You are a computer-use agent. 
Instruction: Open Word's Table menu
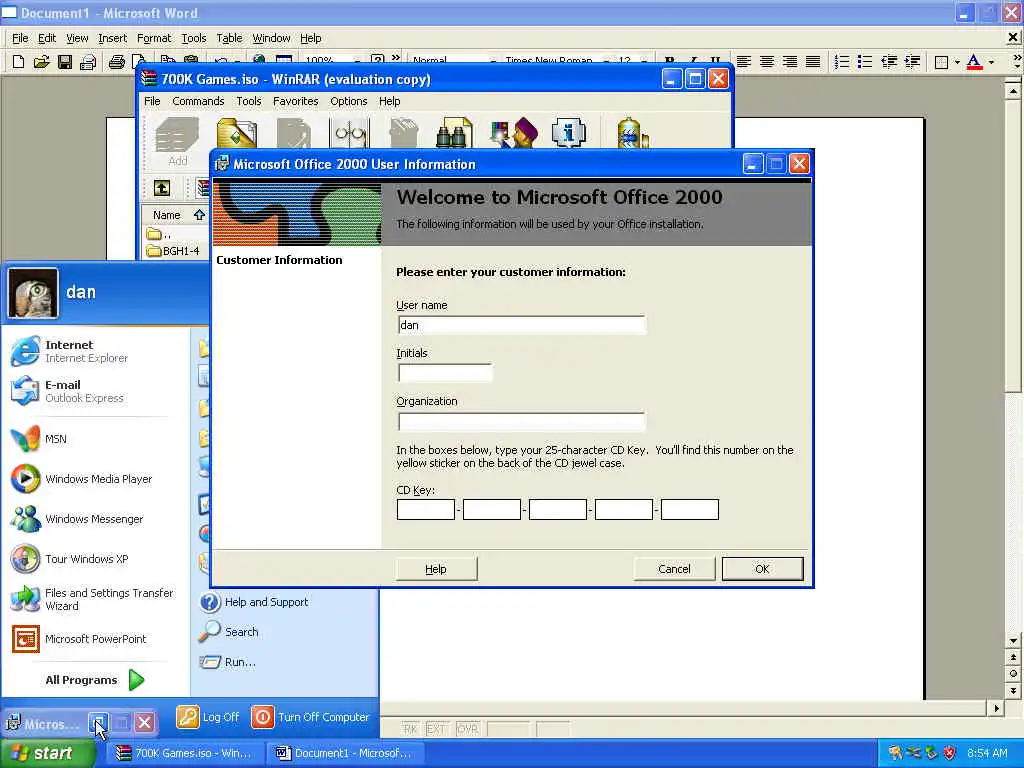coord(229,38)
